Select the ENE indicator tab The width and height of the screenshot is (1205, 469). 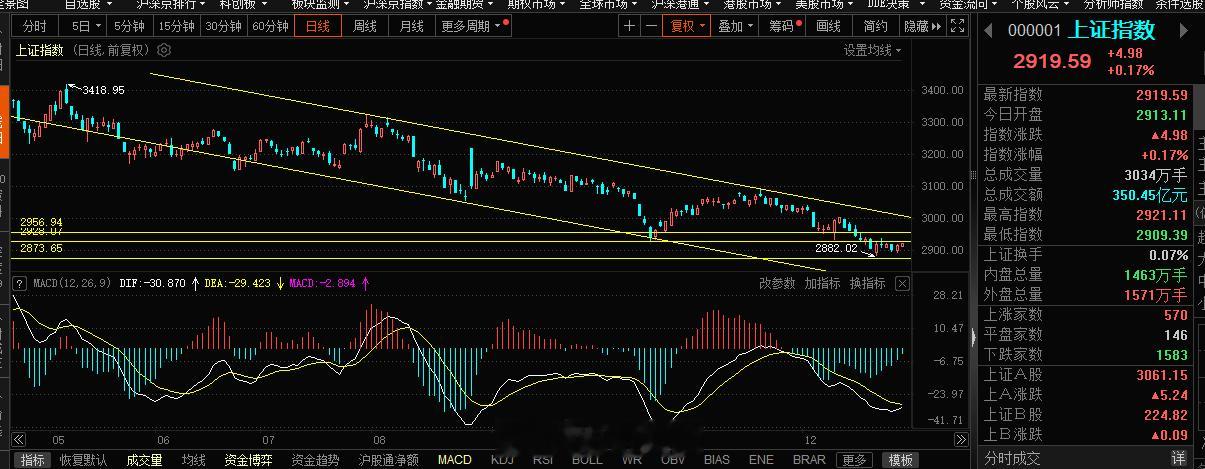click(x=761, y=460)
